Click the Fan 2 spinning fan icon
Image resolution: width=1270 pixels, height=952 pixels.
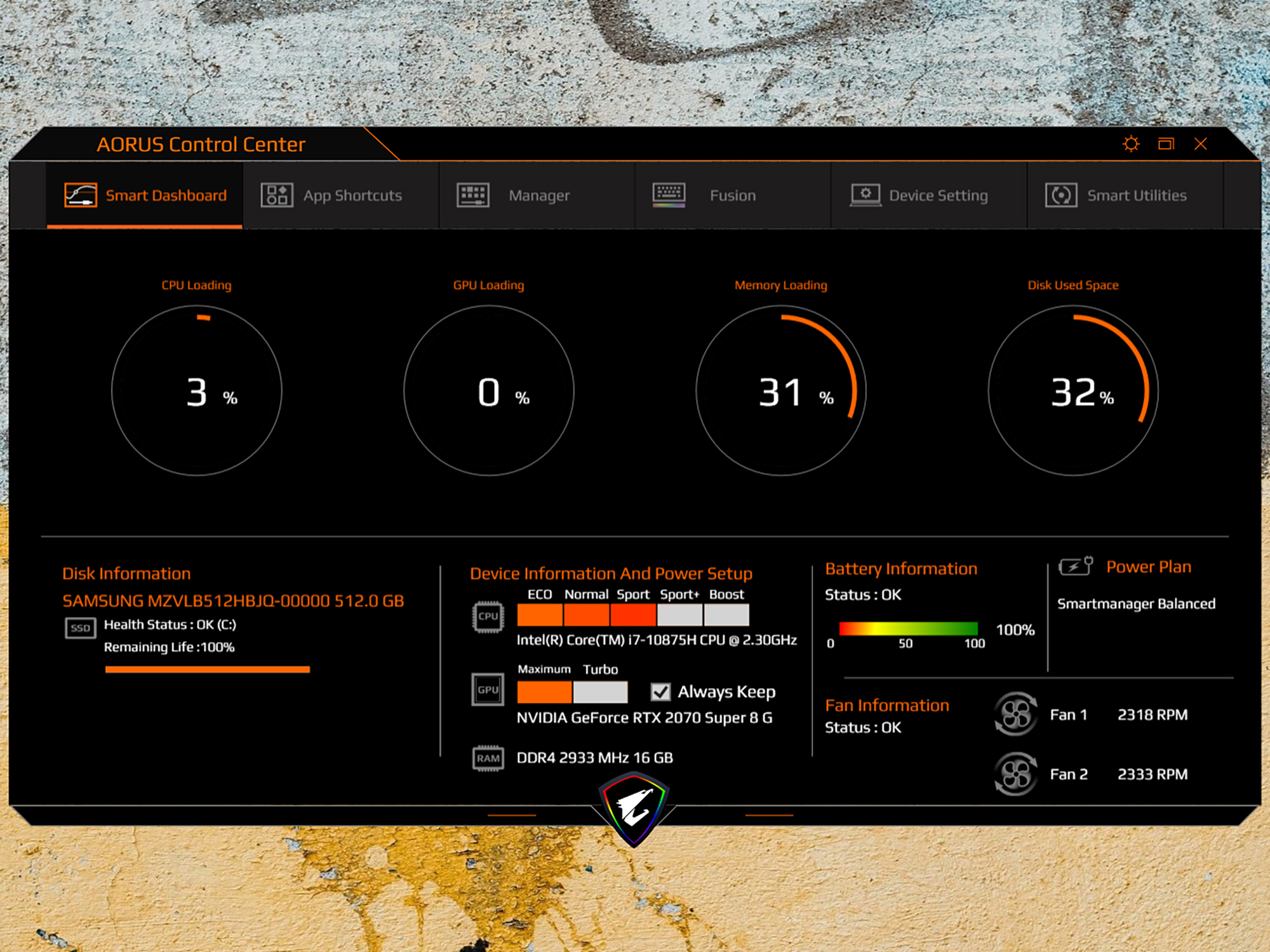coord(1015,774)
